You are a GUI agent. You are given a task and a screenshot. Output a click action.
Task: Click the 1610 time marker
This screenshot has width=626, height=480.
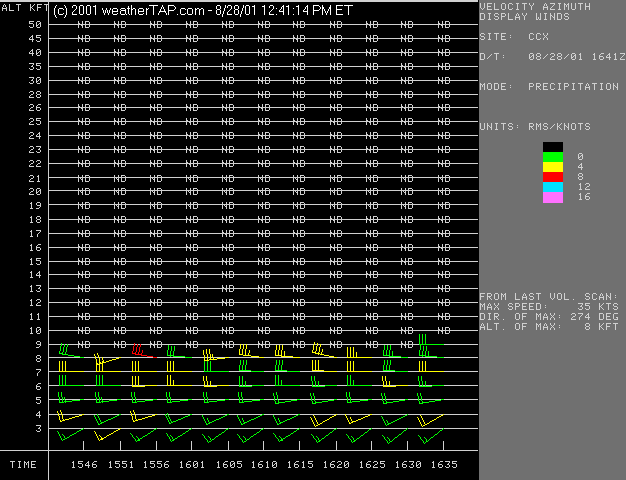click(x=264, y=465)
